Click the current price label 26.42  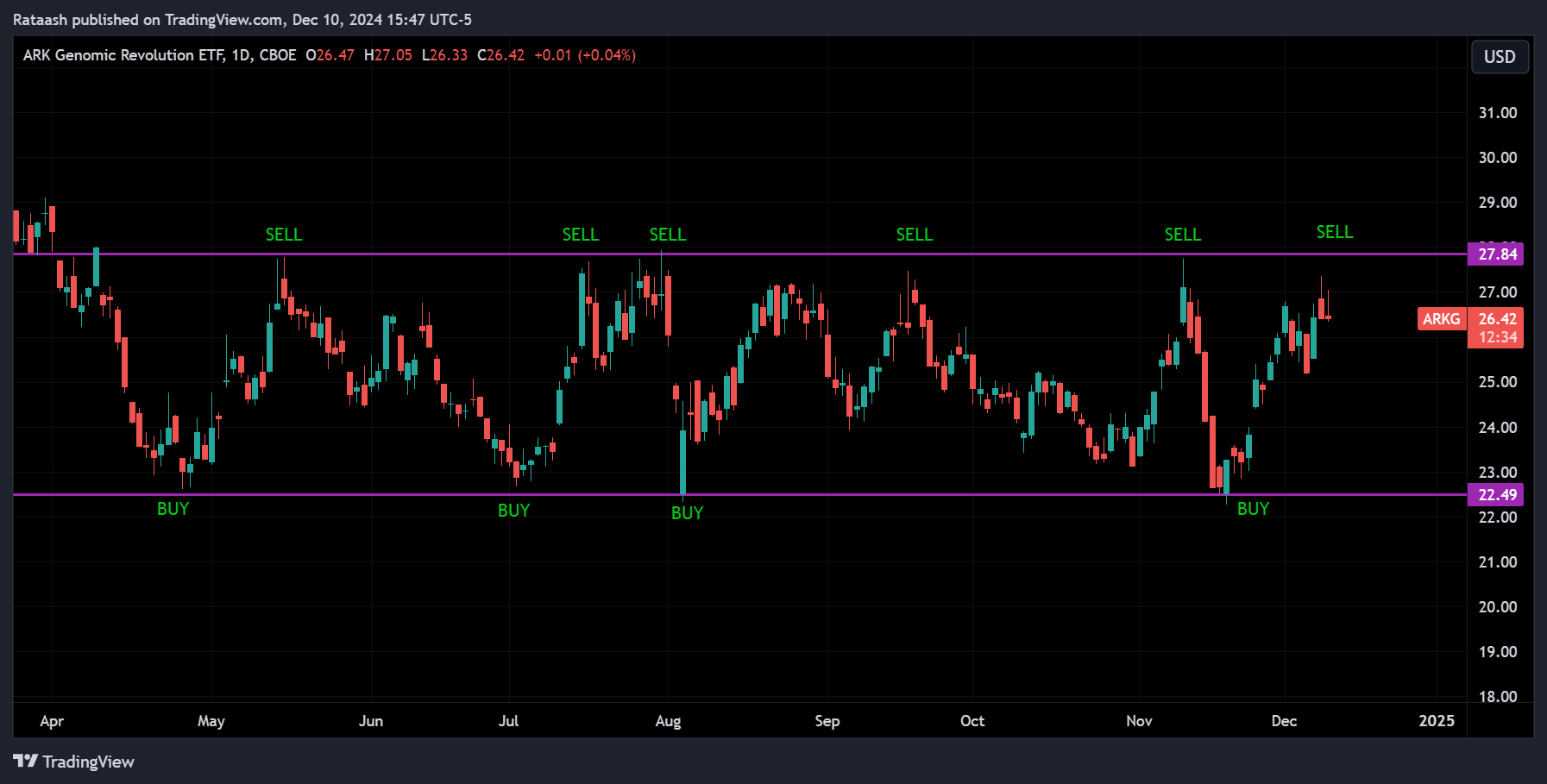(1497, 319)
